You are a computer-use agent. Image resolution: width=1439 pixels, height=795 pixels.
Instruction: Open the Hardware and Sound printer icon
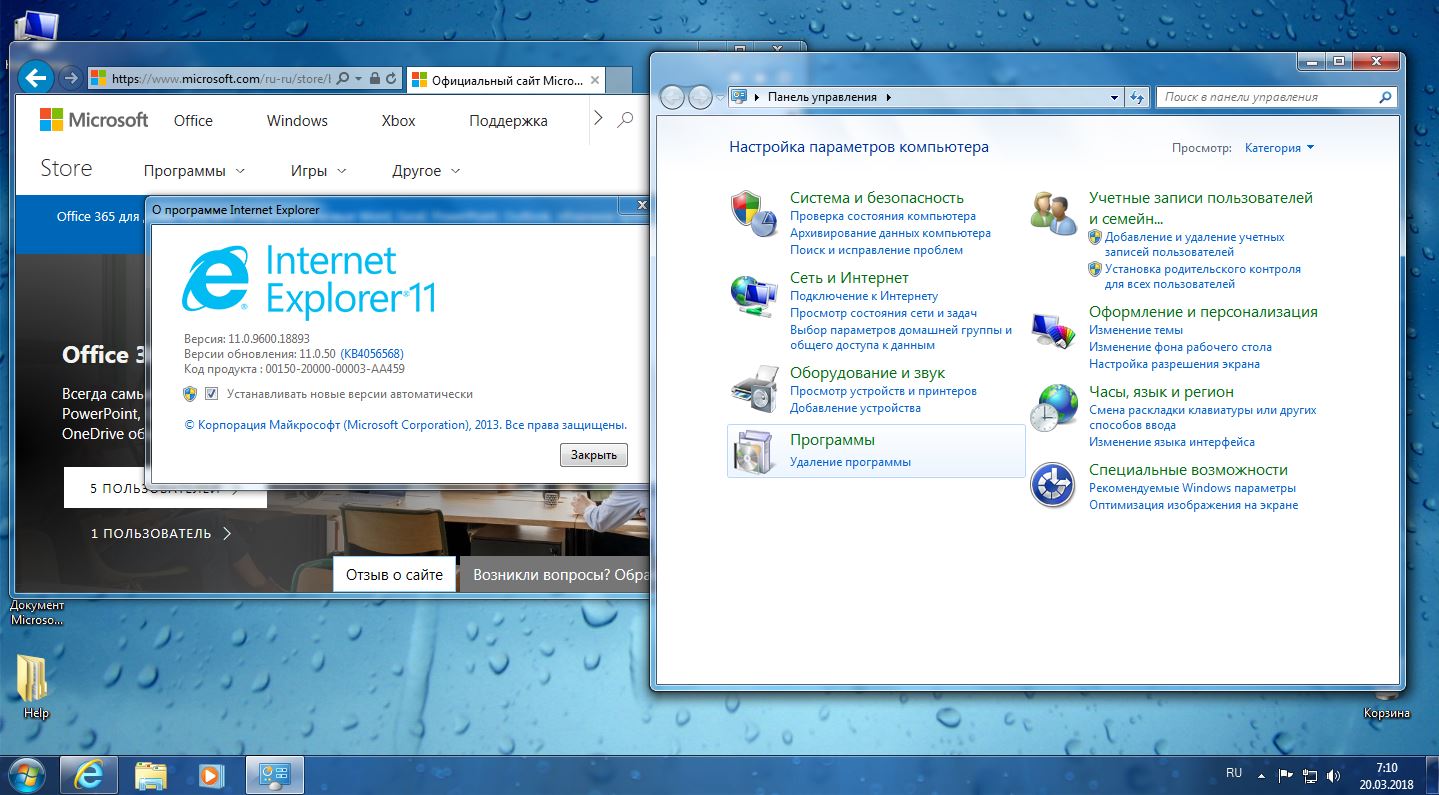click(x=753, y=389)
